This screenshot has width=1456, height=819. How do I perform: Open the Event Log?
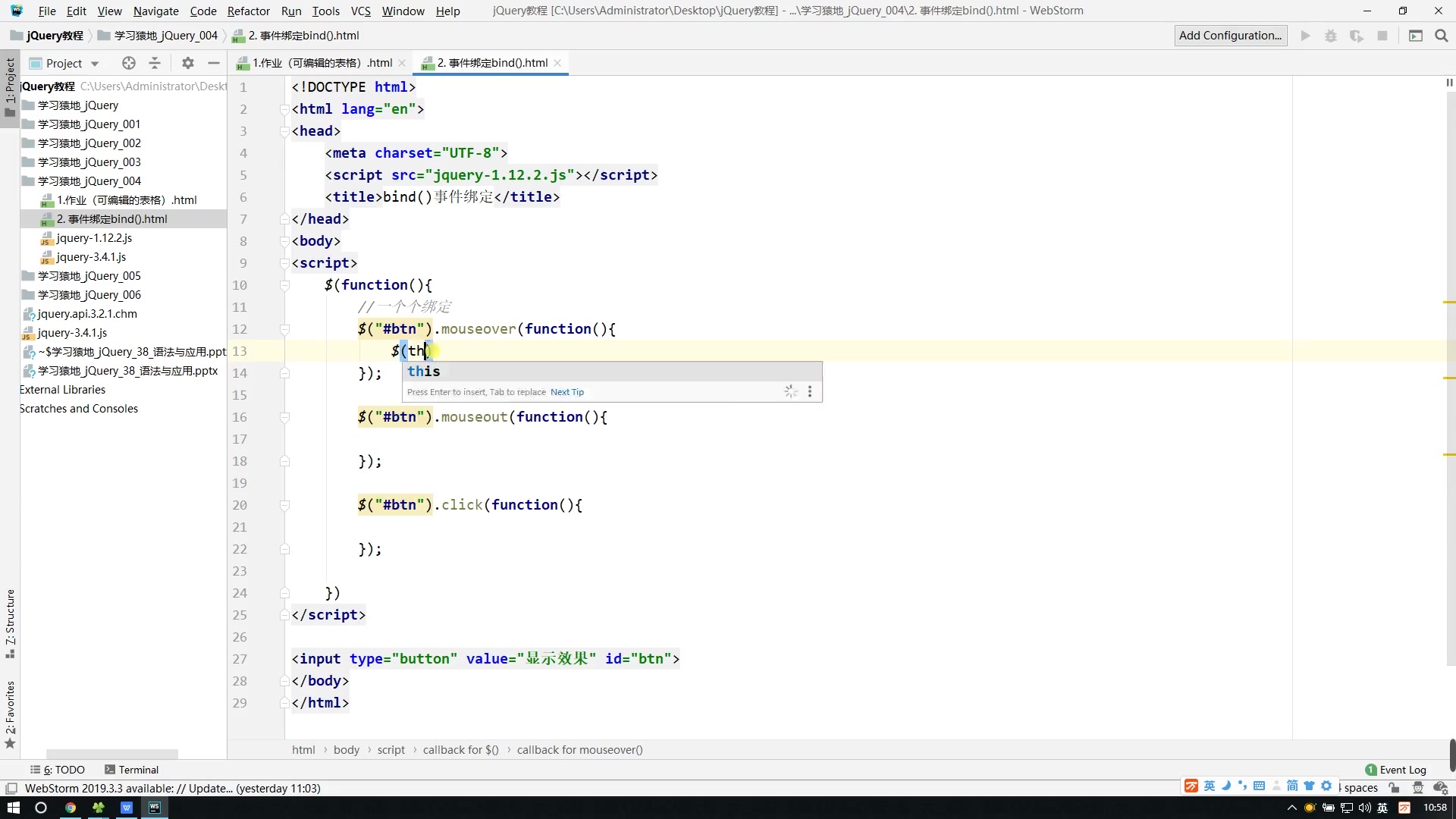(1395, 770)
